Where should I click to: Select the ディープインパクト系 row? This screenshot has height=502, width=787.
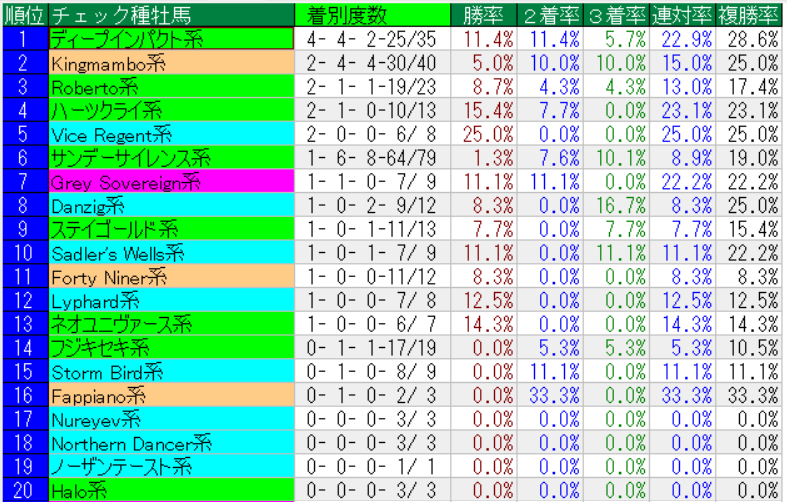tap(171, 39)
